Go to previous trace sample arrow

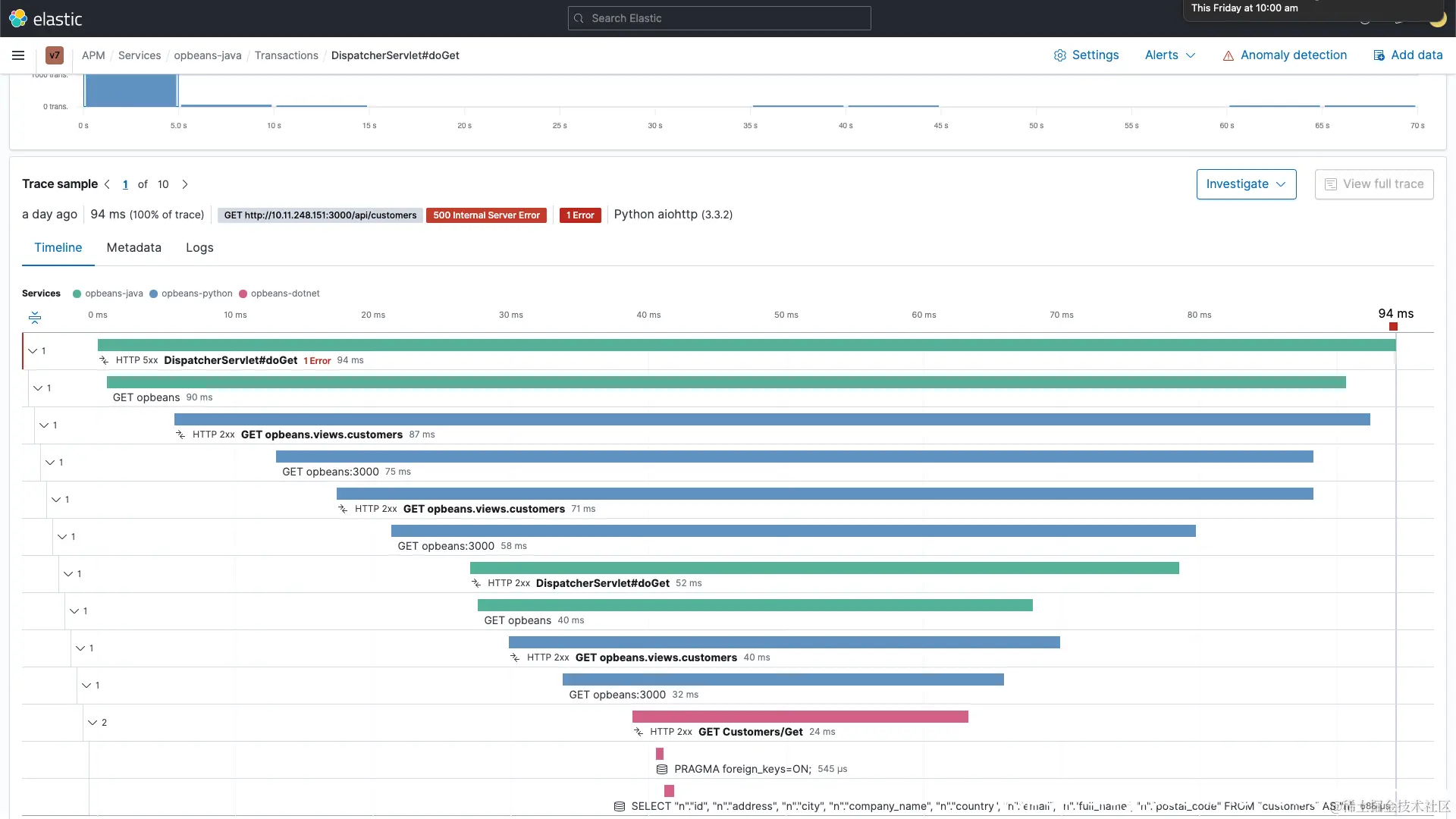click(x=107, y=184)
